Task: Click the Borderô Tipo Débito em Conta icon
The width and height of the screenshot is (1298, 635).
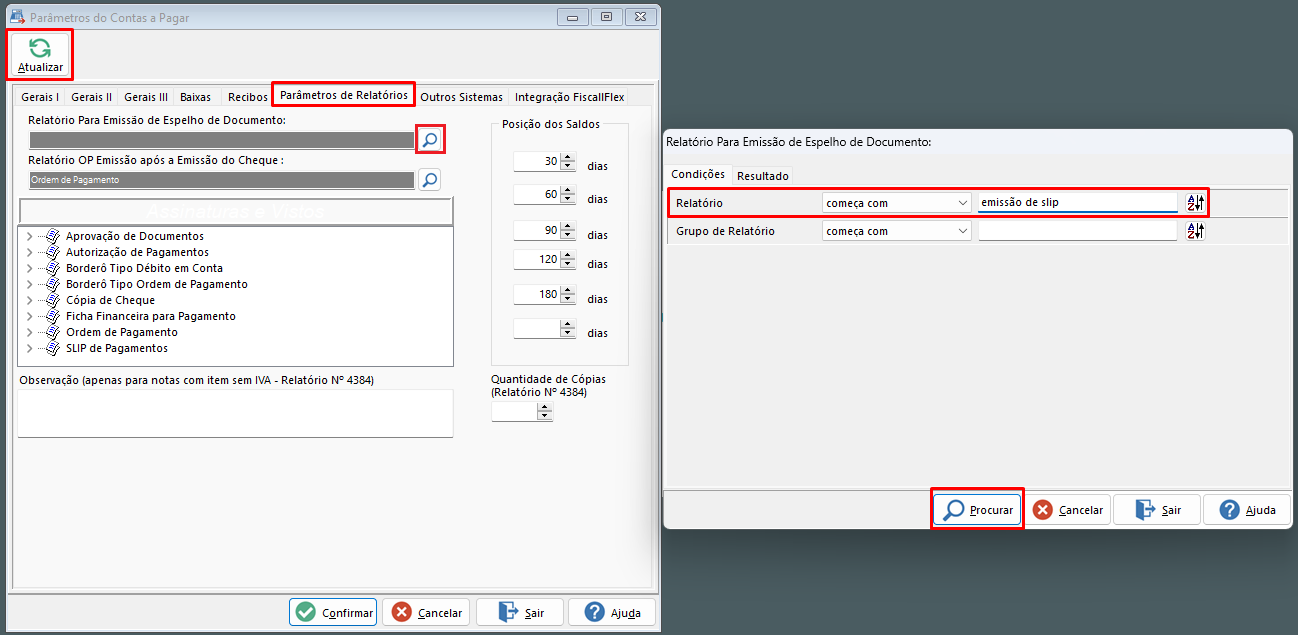Action: click(x=54, y=268)
